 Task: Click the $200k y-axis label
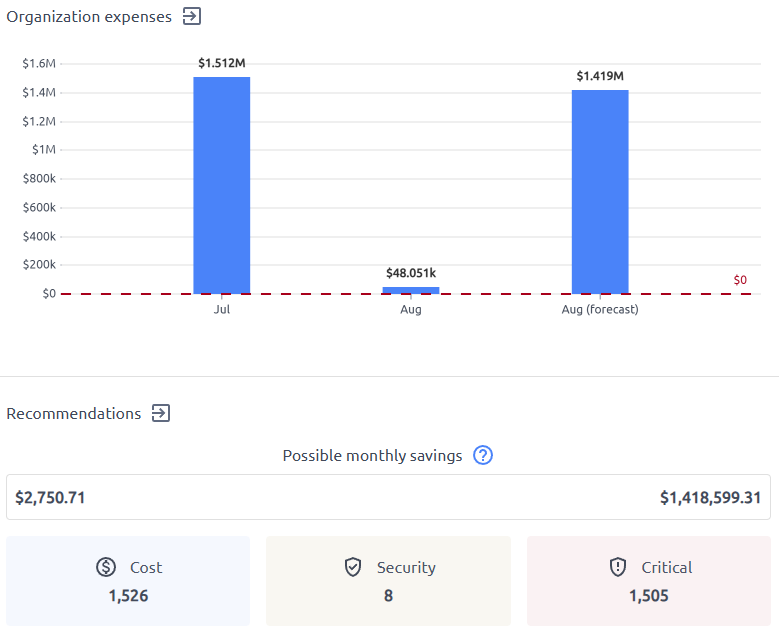click(x=39, y=265)
